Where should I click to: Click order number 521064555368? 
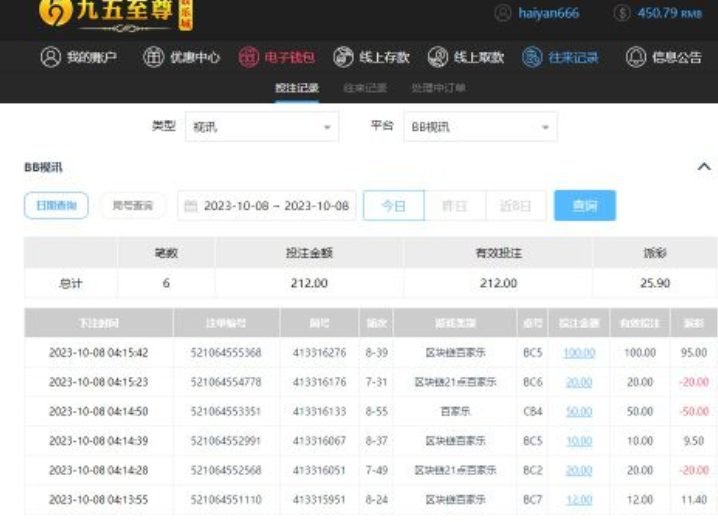(226, 353)
